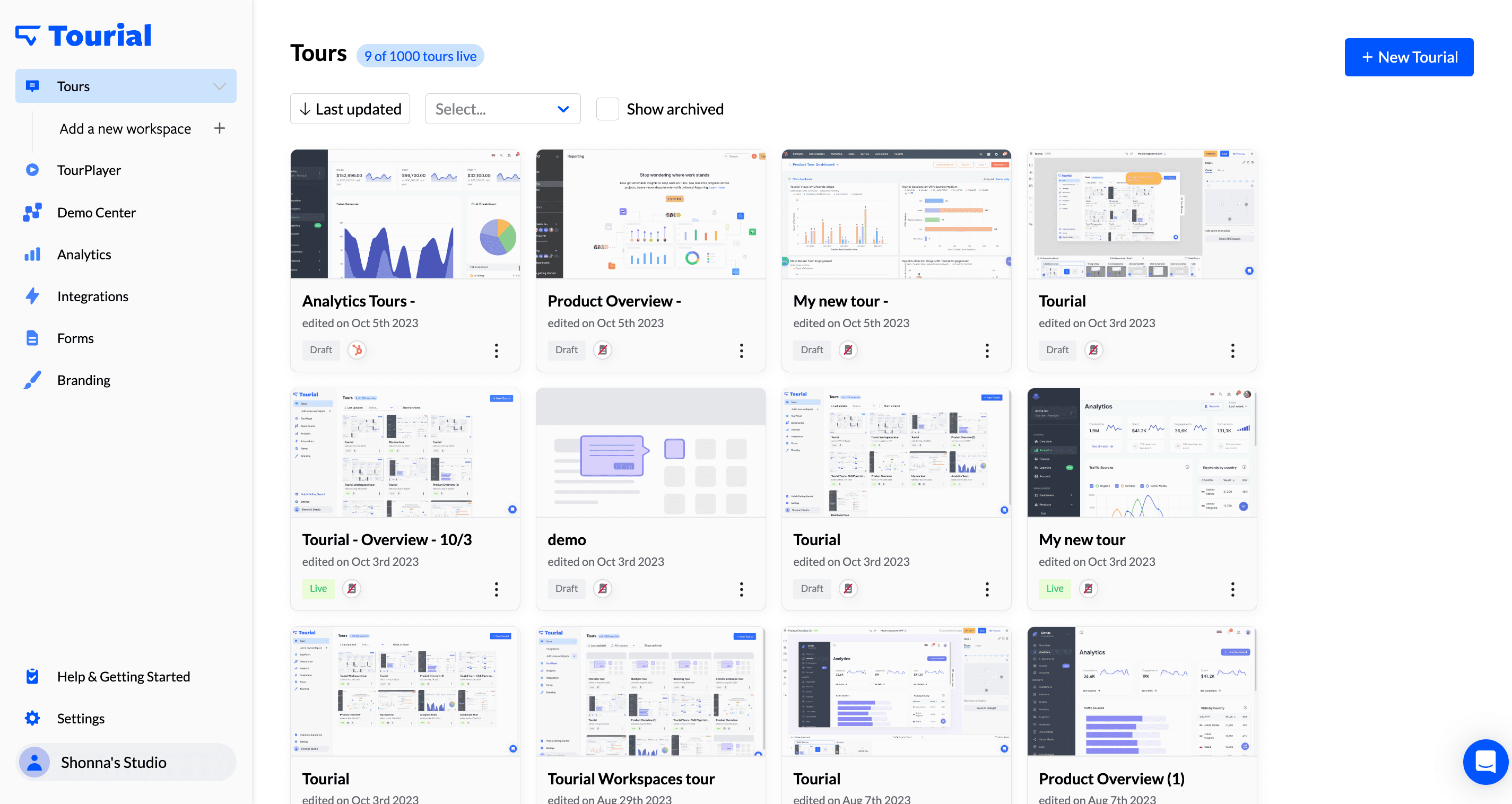Go to Demo Center in sidebar
This screenshot has width=1512, height=804.
(x=96, y=213)
